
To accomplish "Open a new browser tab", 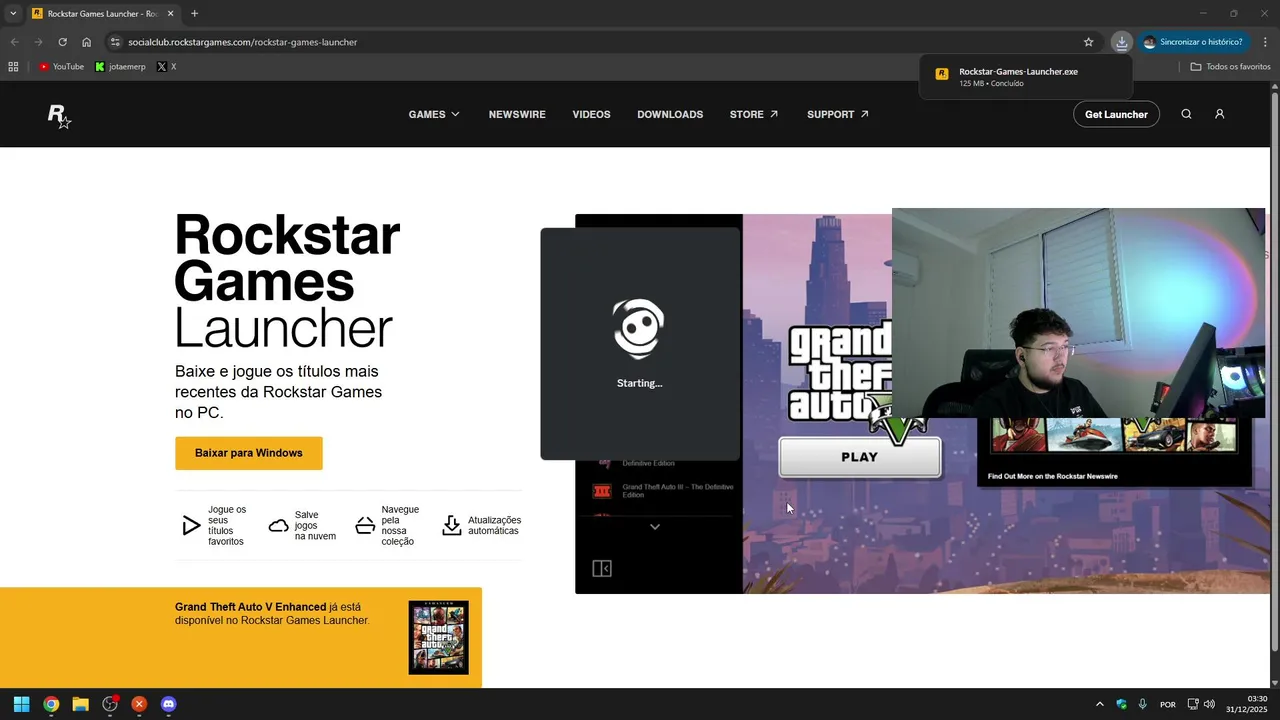I will point(194,14).
